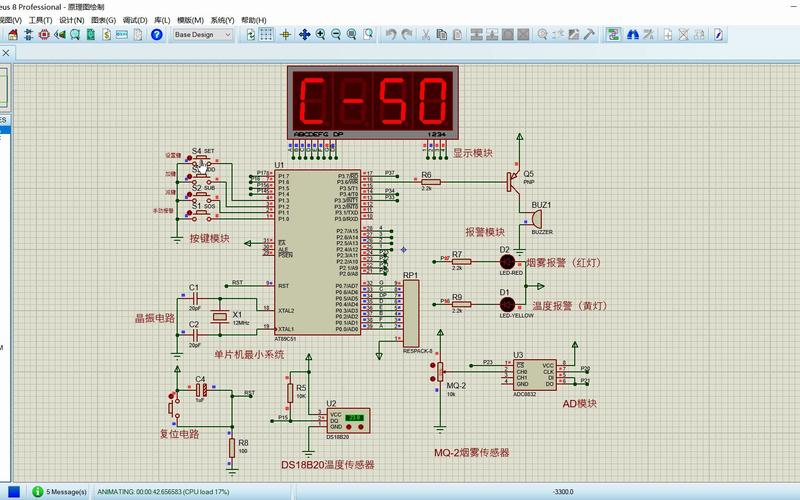This screenshot has height=500, width=800.
Task: Click the Remove Sheet icon
Action: click(x=683, y=35)
